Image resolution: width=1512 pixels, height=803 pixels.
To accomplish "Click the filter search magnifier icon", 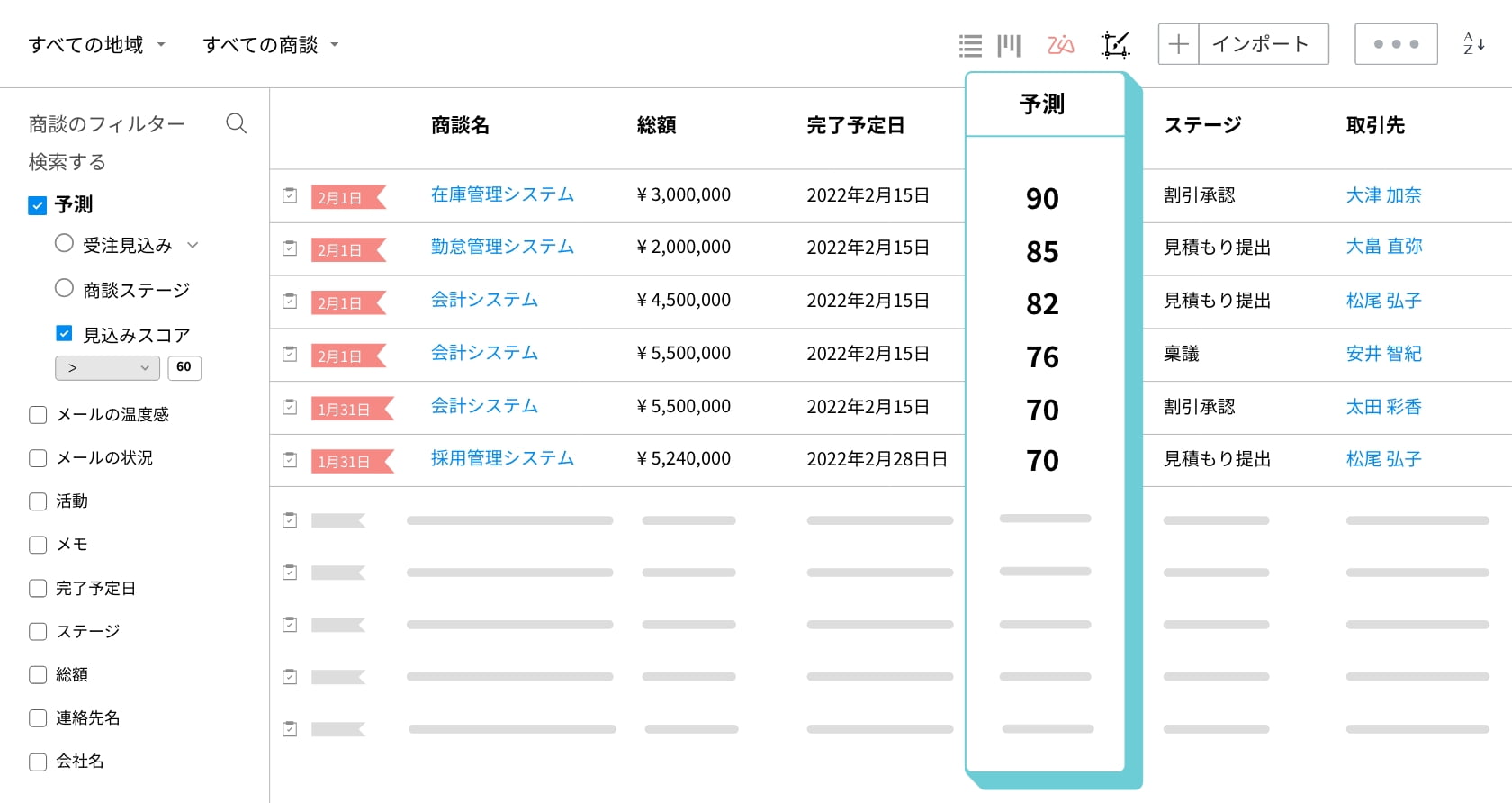I will pyautogui.click(x=236, y=123).
